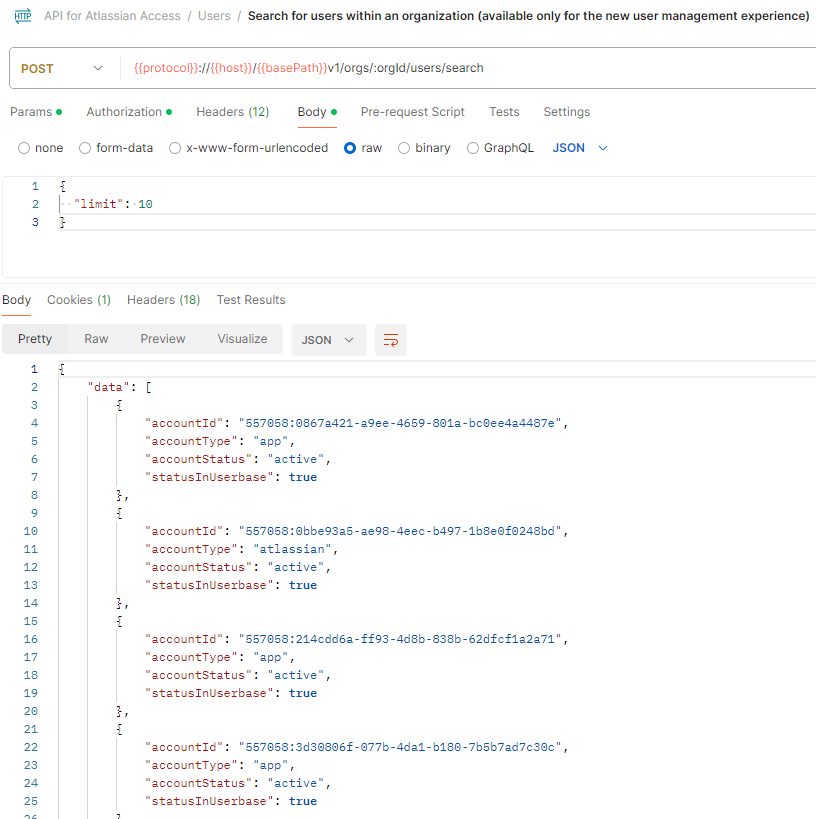Click response line number 3
This screenshot has width=816, height=819.
point(34,405)
